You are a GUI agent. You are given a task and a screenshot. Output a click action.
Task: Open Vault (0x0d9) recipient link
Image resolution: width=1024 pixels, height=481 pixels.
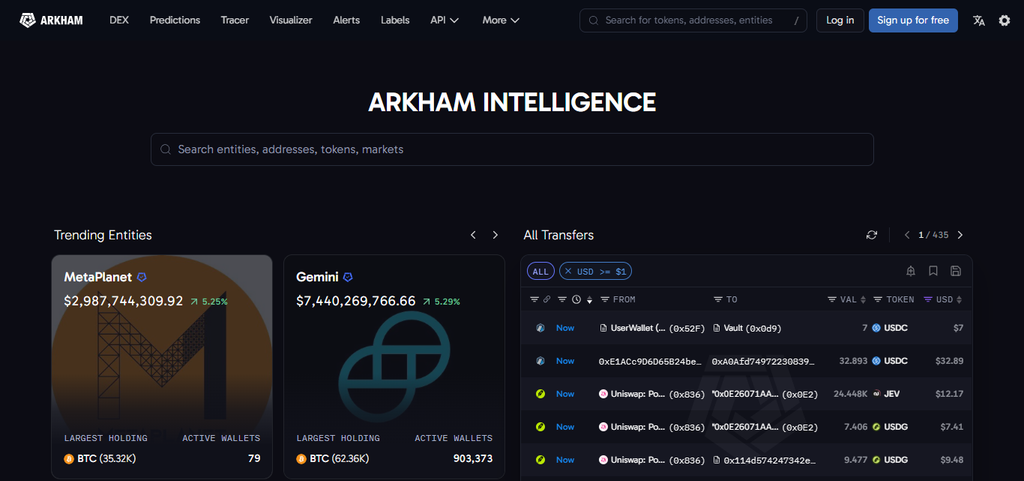[746, 328]
